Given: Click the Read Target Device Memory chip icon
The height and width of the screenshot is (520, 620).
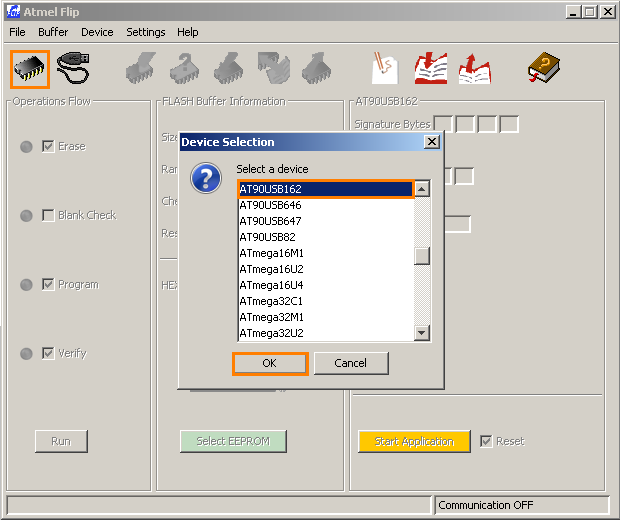Looking at the screenshot, I should 317,68.
